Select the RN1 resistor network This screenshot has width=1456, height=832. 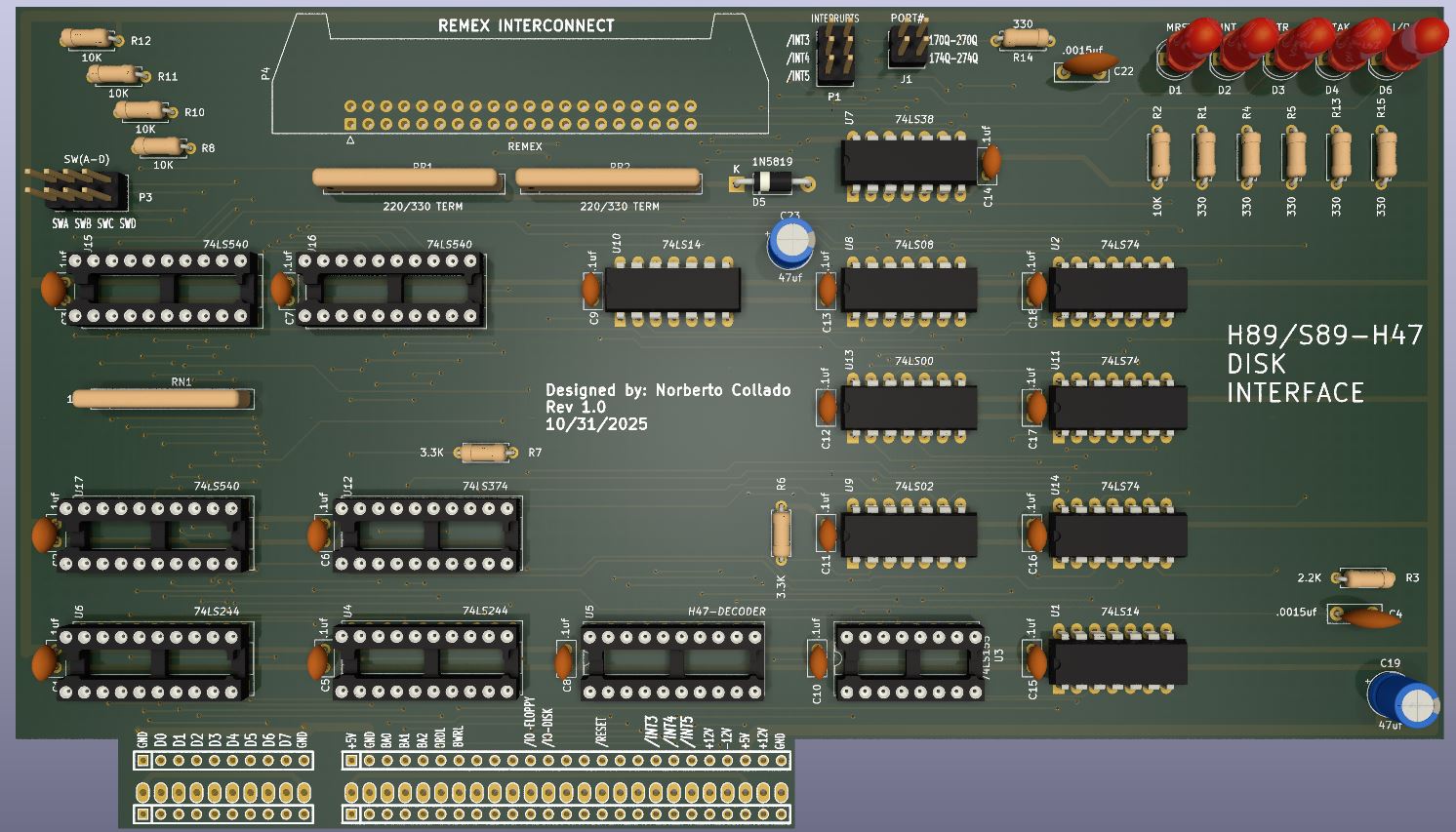[157, 398]
